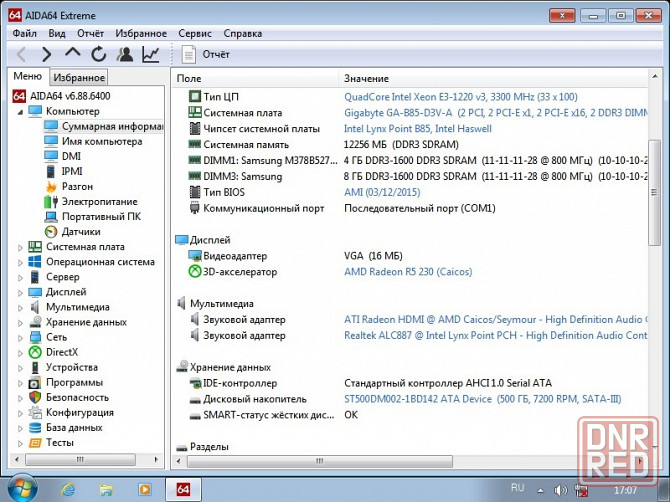Expand the Операционная система tree node

(20, 262)
